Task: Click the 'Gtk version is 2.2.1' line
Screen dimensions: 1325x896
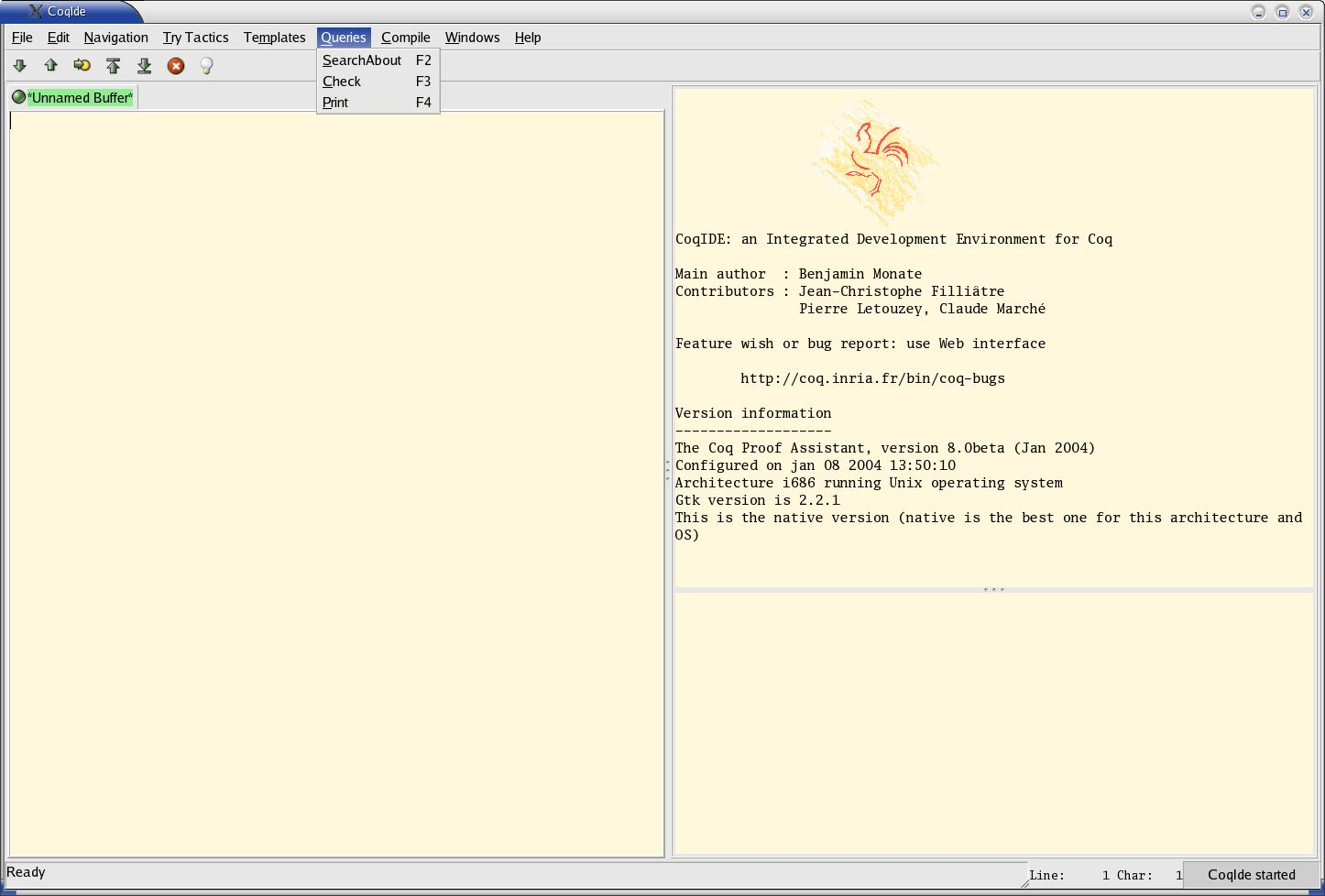Action: pyautogui.click(x=757, y=500)
